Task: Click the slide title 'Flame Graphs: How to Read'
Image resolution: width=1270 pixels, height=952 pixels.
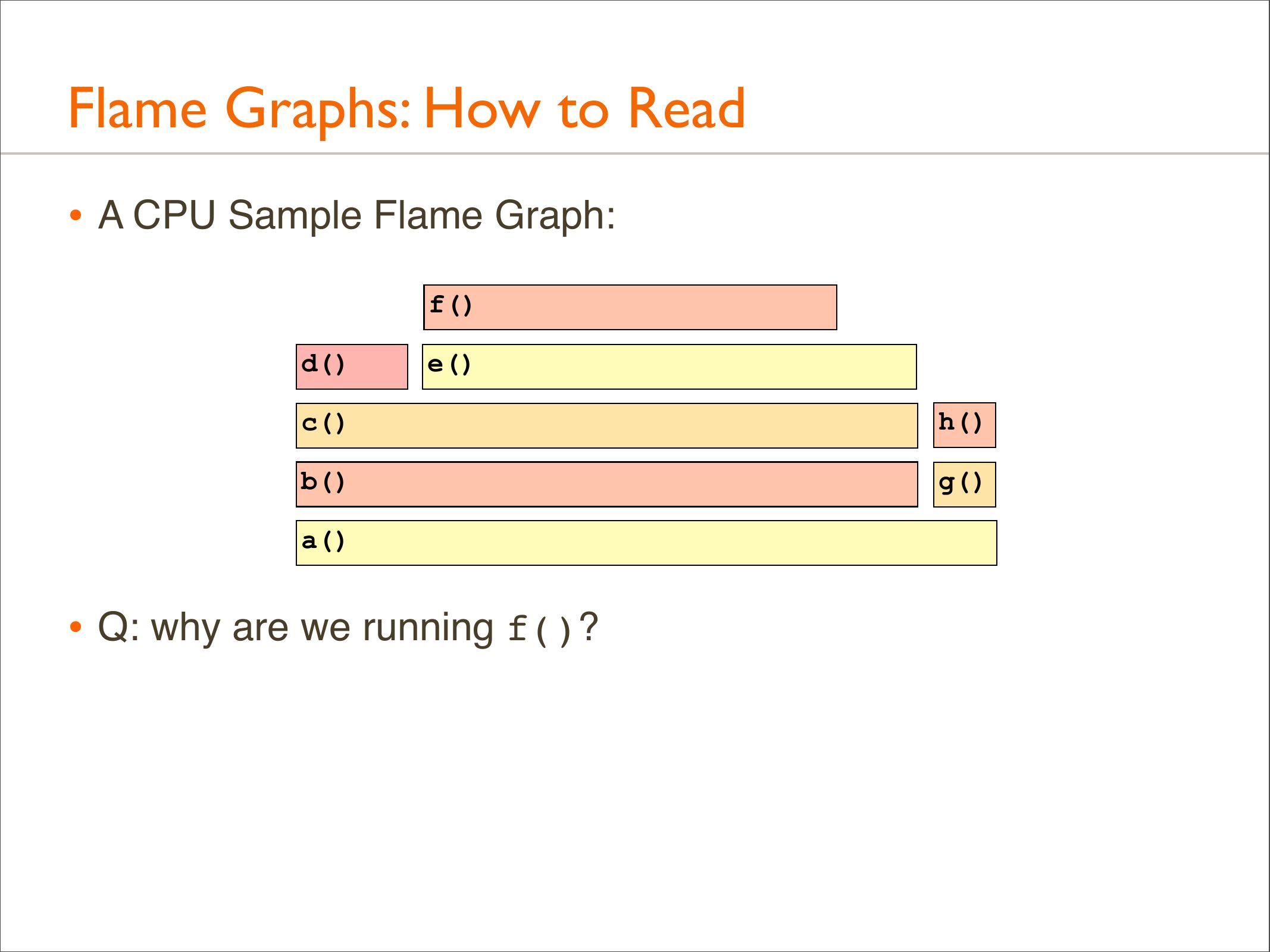Action: (x=406, y=108)
